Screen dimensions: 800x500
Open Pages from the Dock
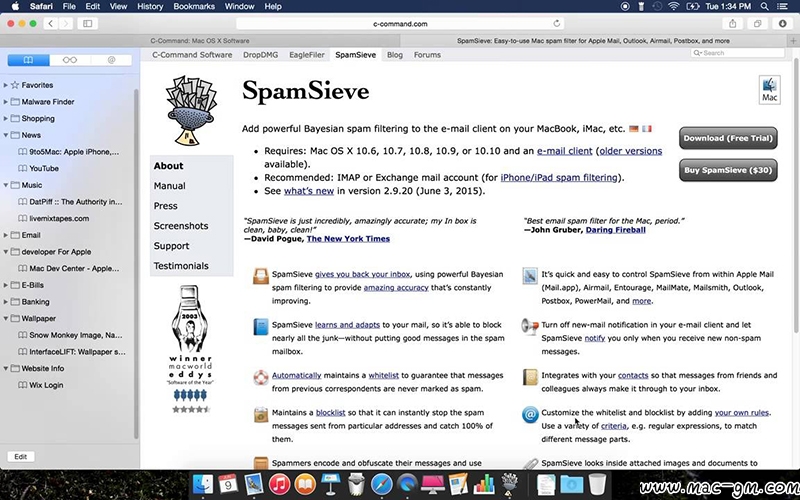(458, 484)
